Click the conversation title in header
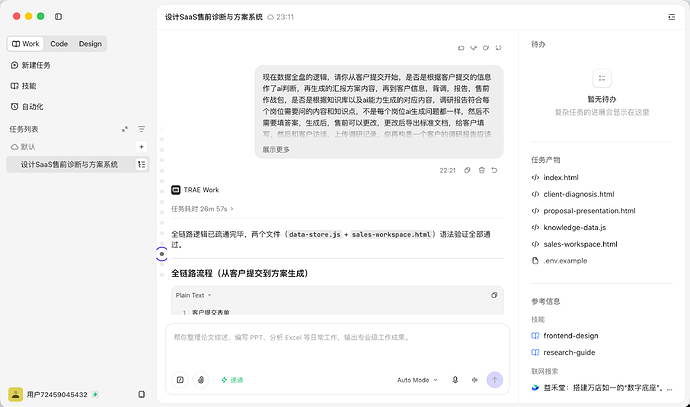The image size is (690, 407). 214,17
